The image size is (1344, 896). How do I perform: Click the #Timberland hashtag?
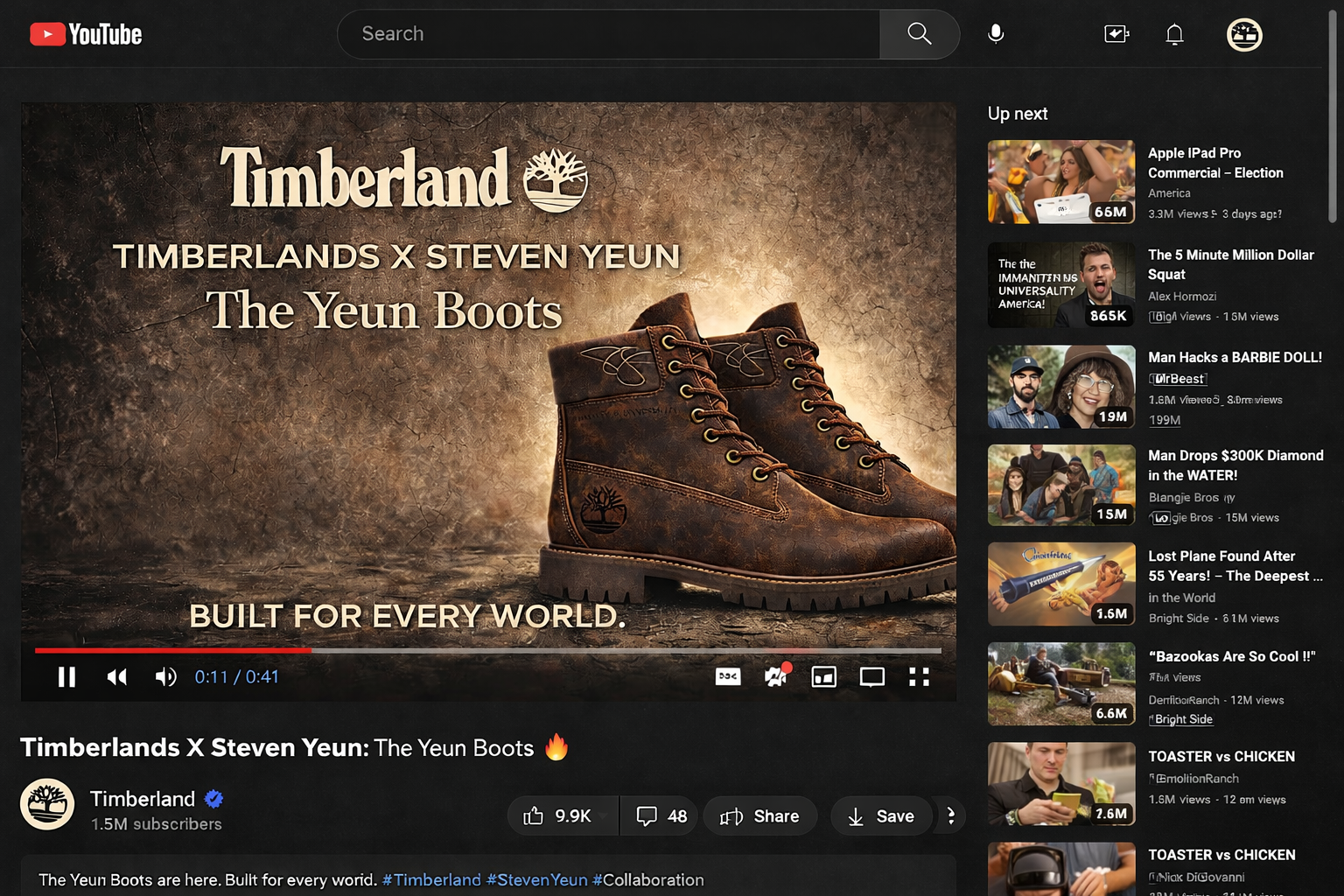[431, 879]
